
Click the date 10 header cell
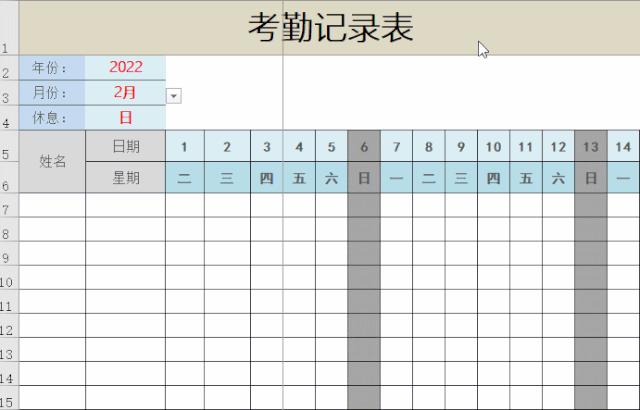point(493,146)
